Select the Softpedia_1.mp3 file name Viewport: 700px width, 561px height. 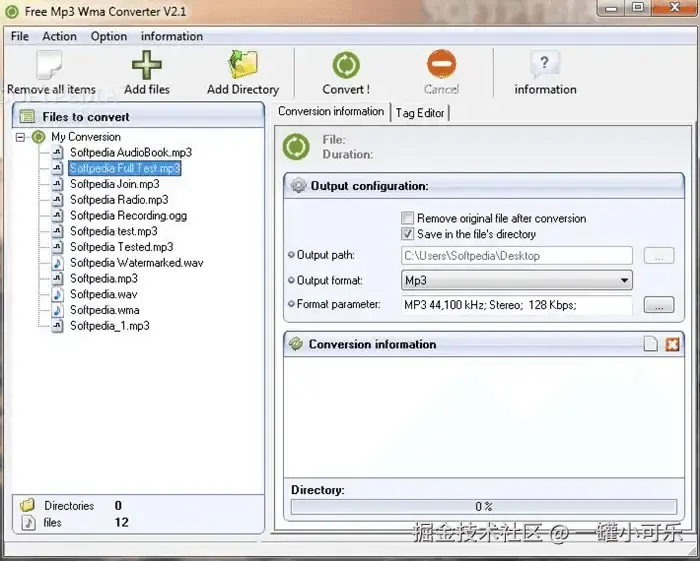(110, 326)
